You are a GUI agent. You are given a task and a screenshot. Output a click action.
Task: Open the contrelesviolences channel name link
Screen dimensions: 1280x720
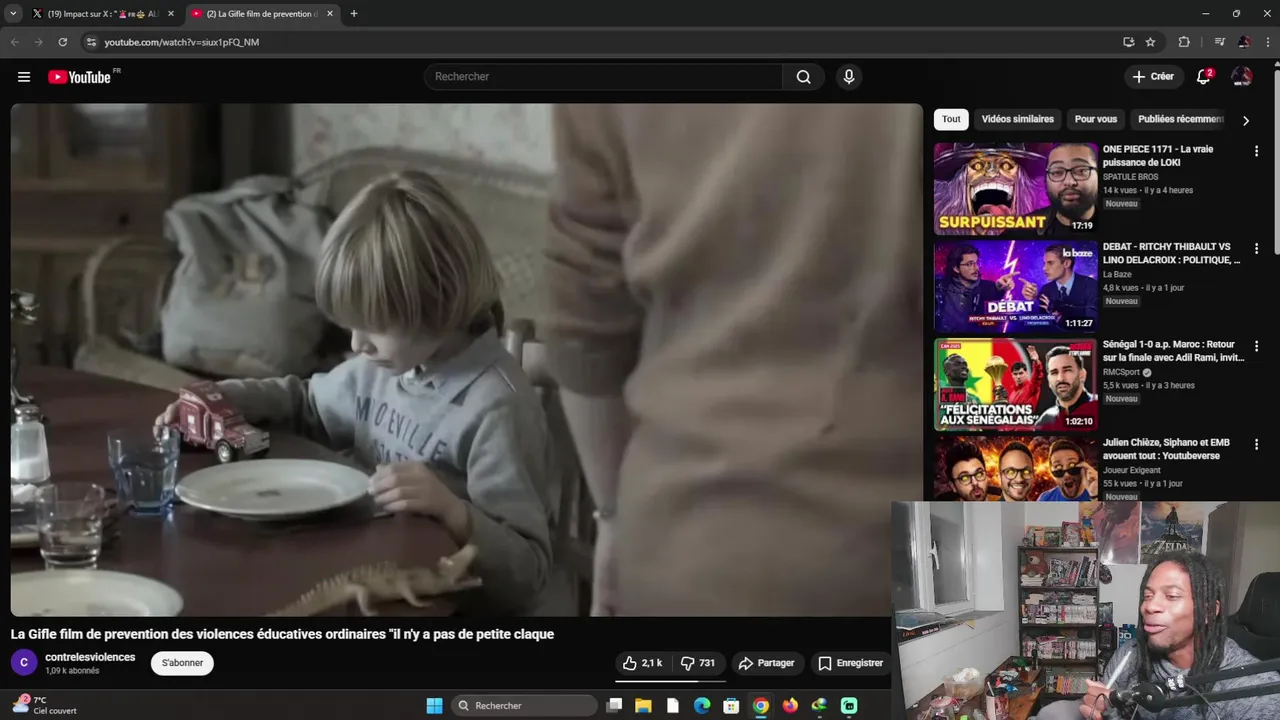pos(90,657)
